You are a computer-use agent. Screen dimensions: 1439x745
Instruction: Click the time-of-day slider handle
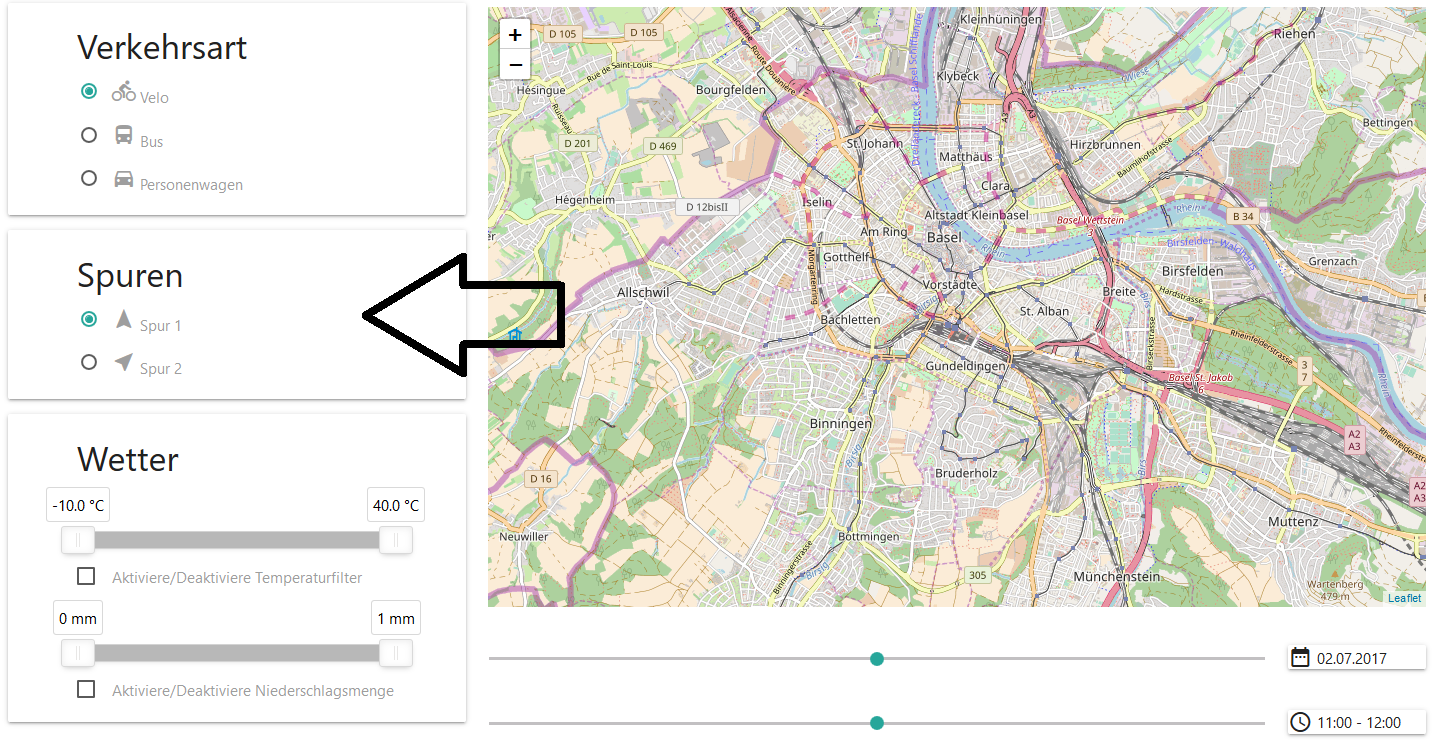pyautogui.click(x=877, y=723)
